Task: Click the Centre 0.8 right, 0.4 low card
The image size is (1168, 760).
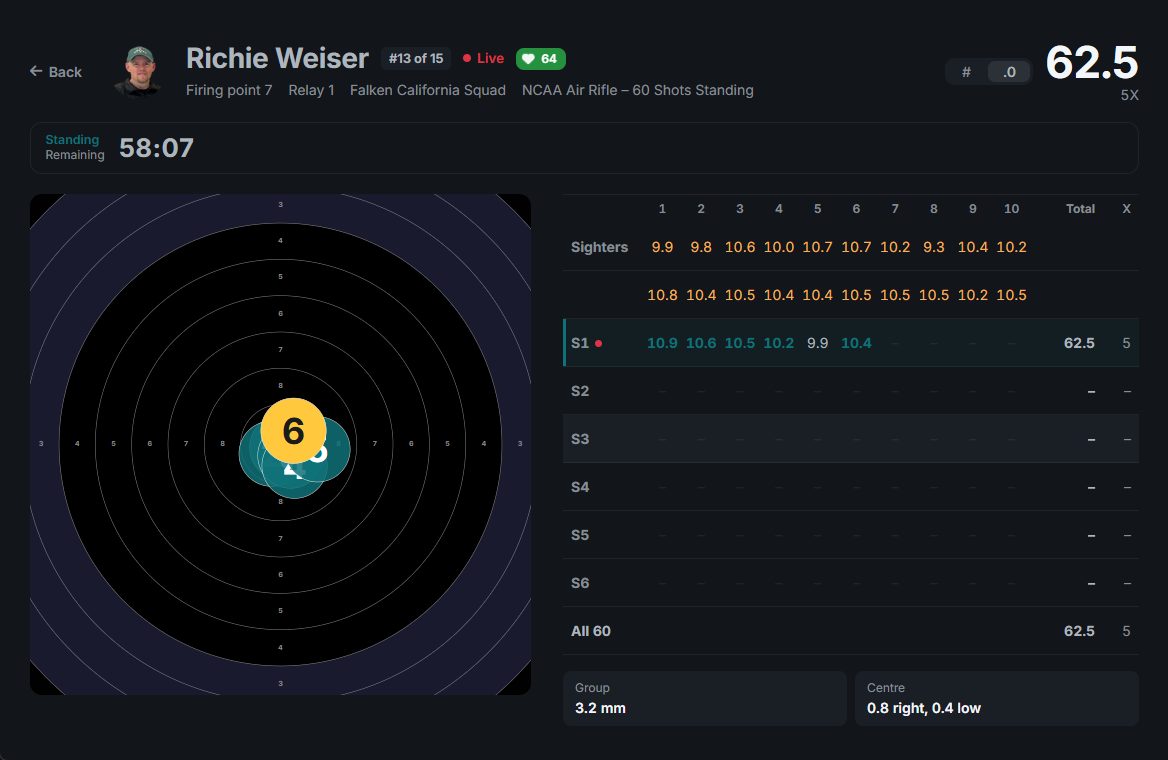Action: point(997,698)
